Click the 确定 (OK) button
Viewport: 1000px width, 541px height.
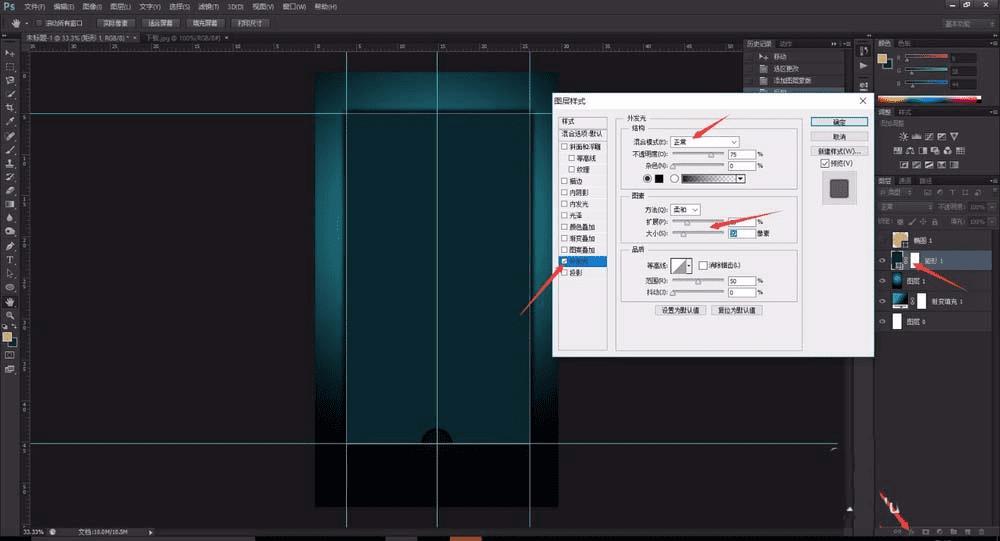tap(838, 122)
